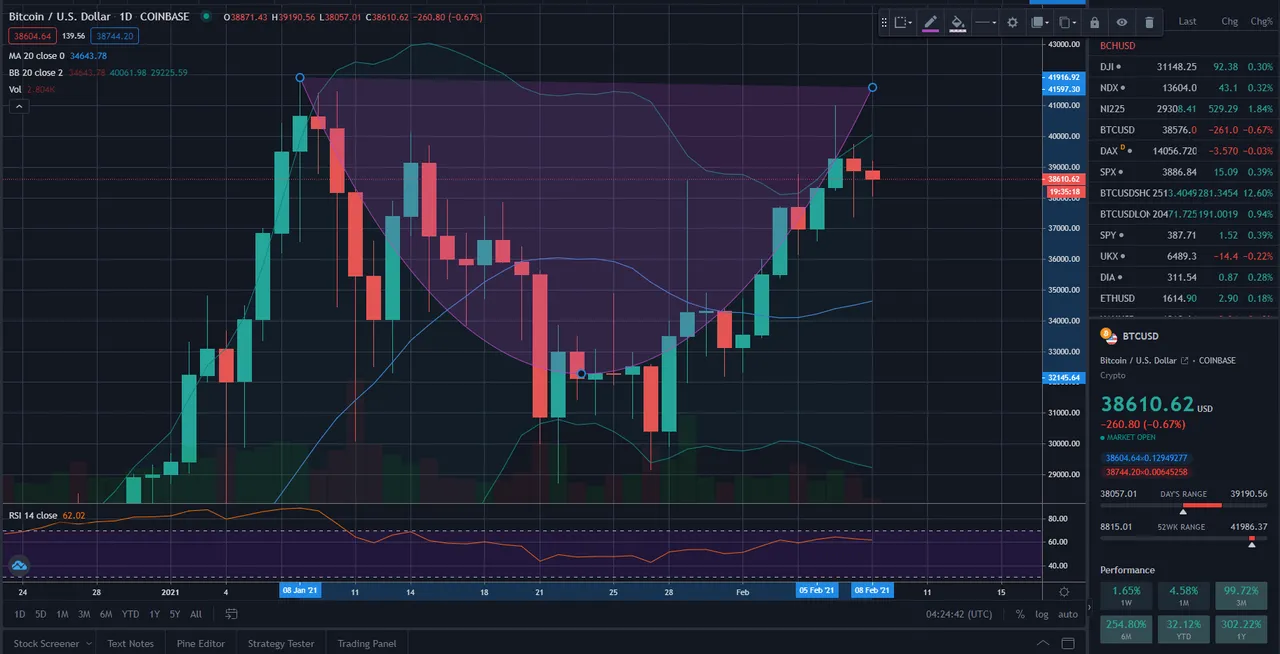Set time range to All
1280x654 pixels.
(196, 614)
